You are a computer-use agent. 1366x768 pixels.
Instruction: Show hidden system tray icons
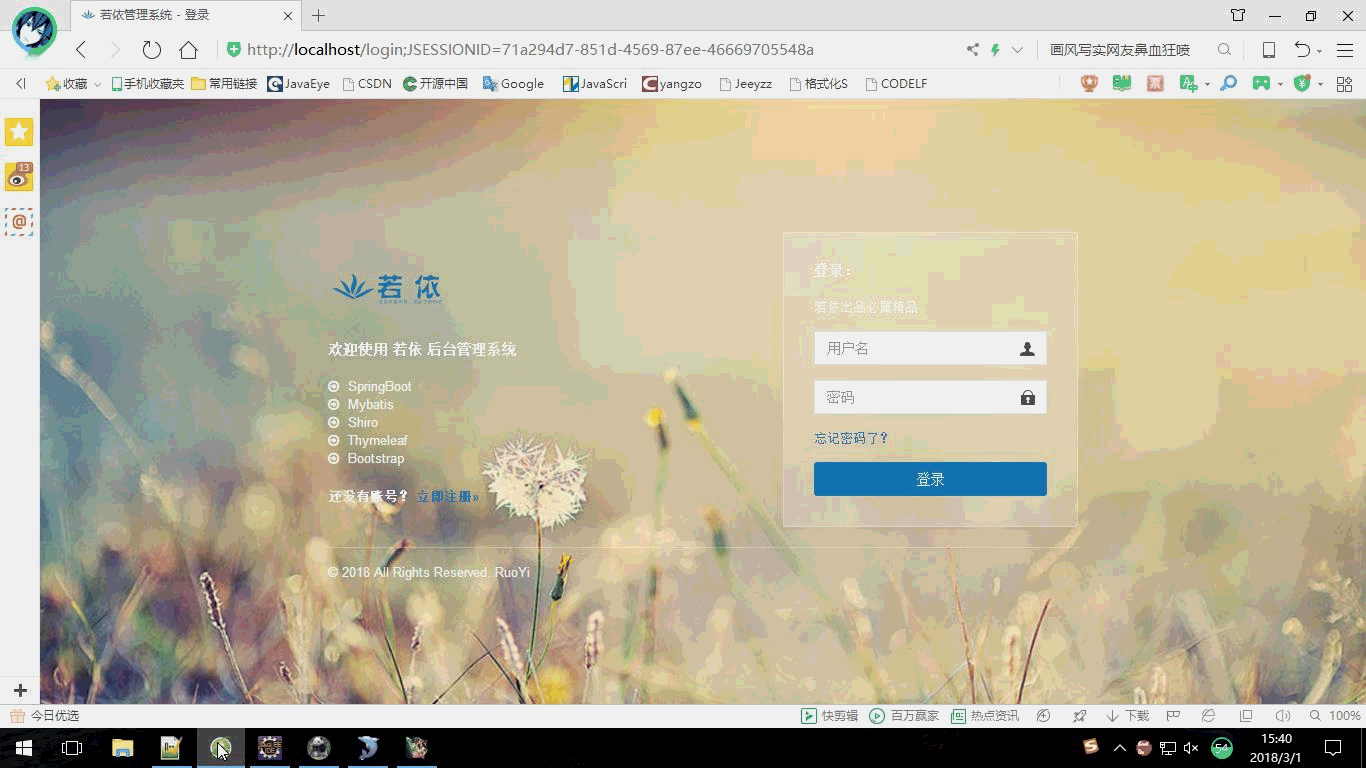coord(1119,748)
